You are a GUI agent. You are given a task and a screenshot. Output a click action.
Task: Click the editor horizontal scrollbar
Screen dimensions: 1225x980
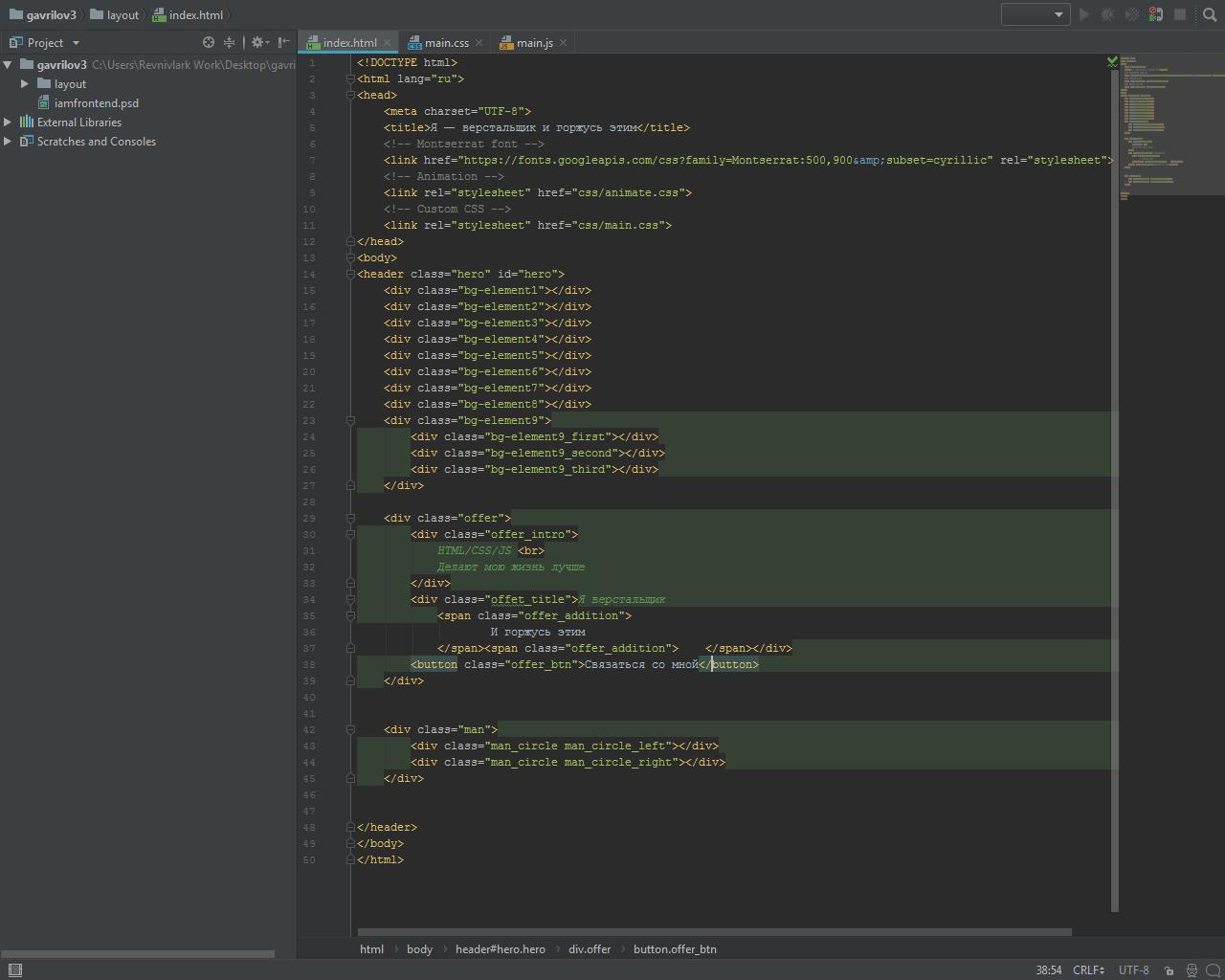pyautogui.click(x=714, y=931)
